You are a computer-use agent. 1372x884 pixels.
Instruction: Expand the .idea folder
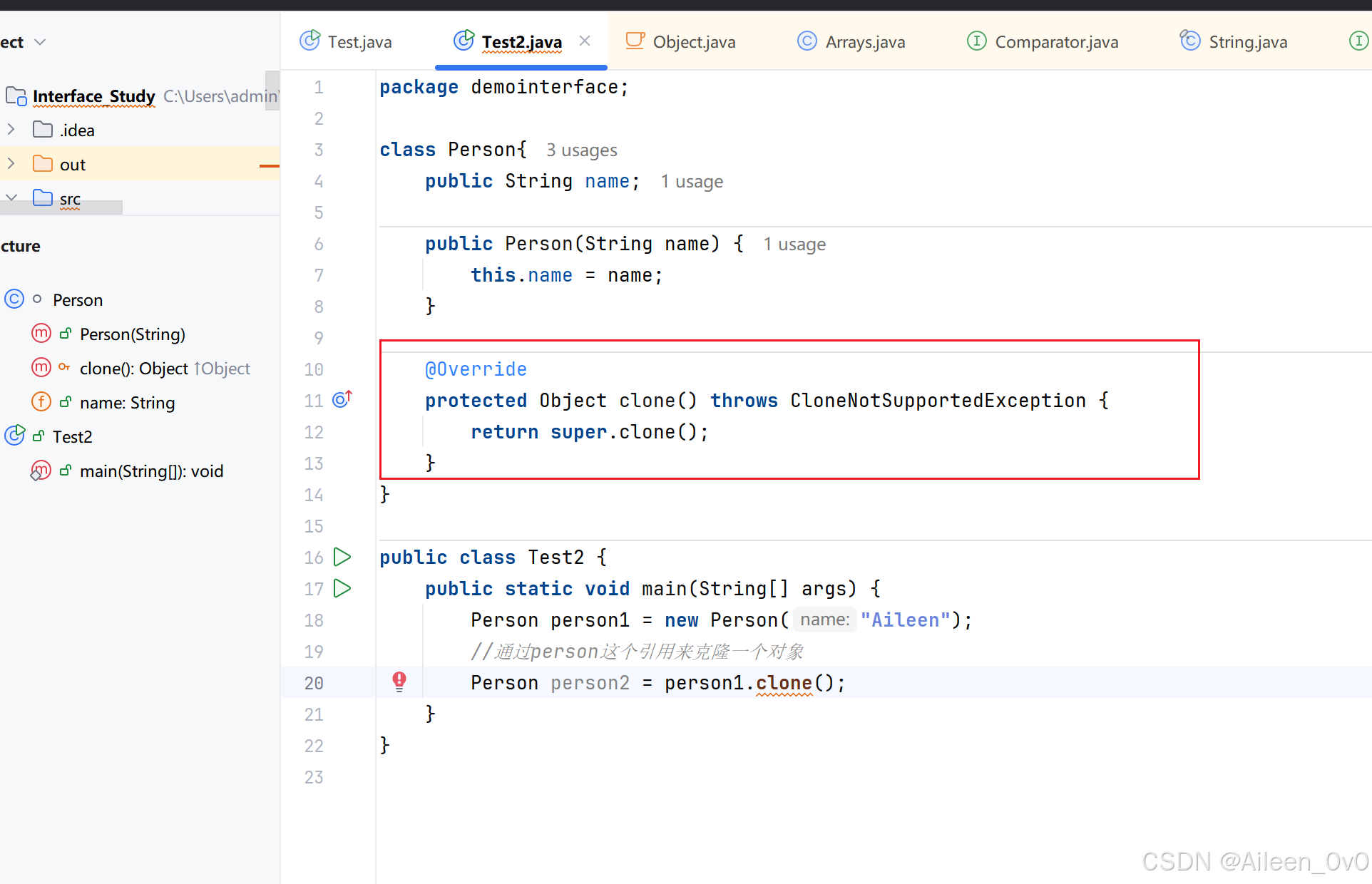pyautogui.click(x=11, y=130)
